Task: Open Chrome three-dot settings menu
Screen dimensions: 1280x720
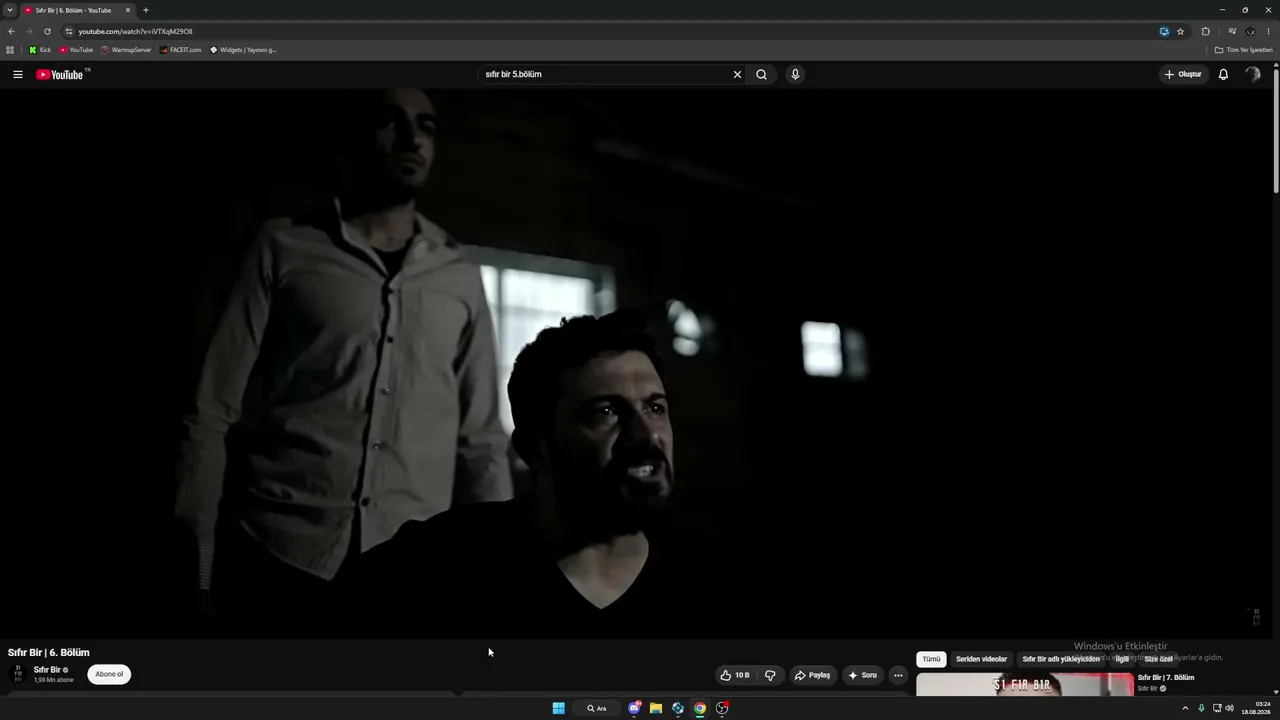Action: pyautogui.click(x=1268, y=31)
